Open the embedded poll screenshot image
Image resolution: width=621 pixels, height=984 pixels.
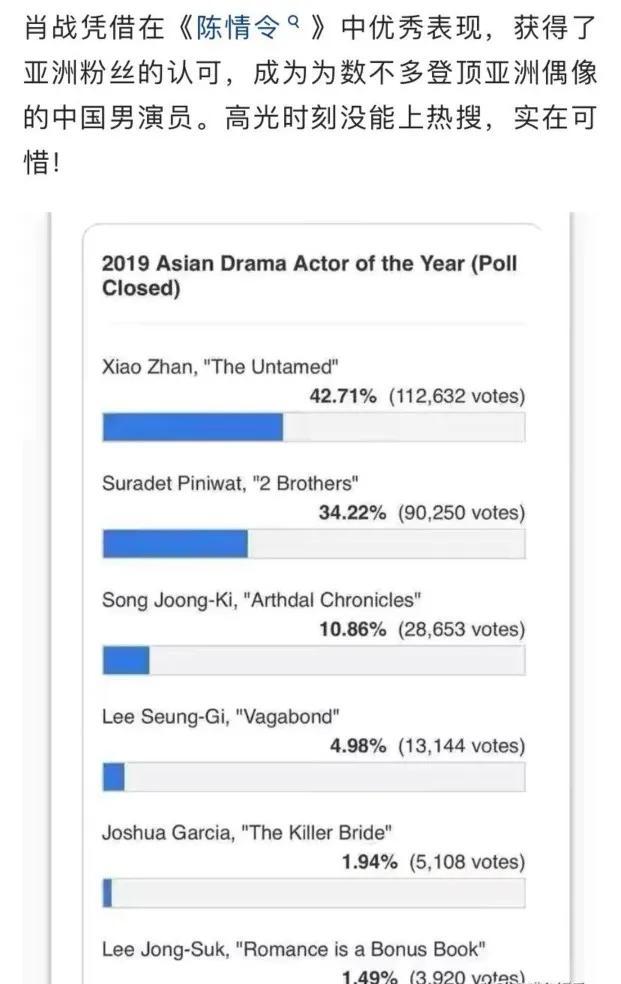click(310, 598)
